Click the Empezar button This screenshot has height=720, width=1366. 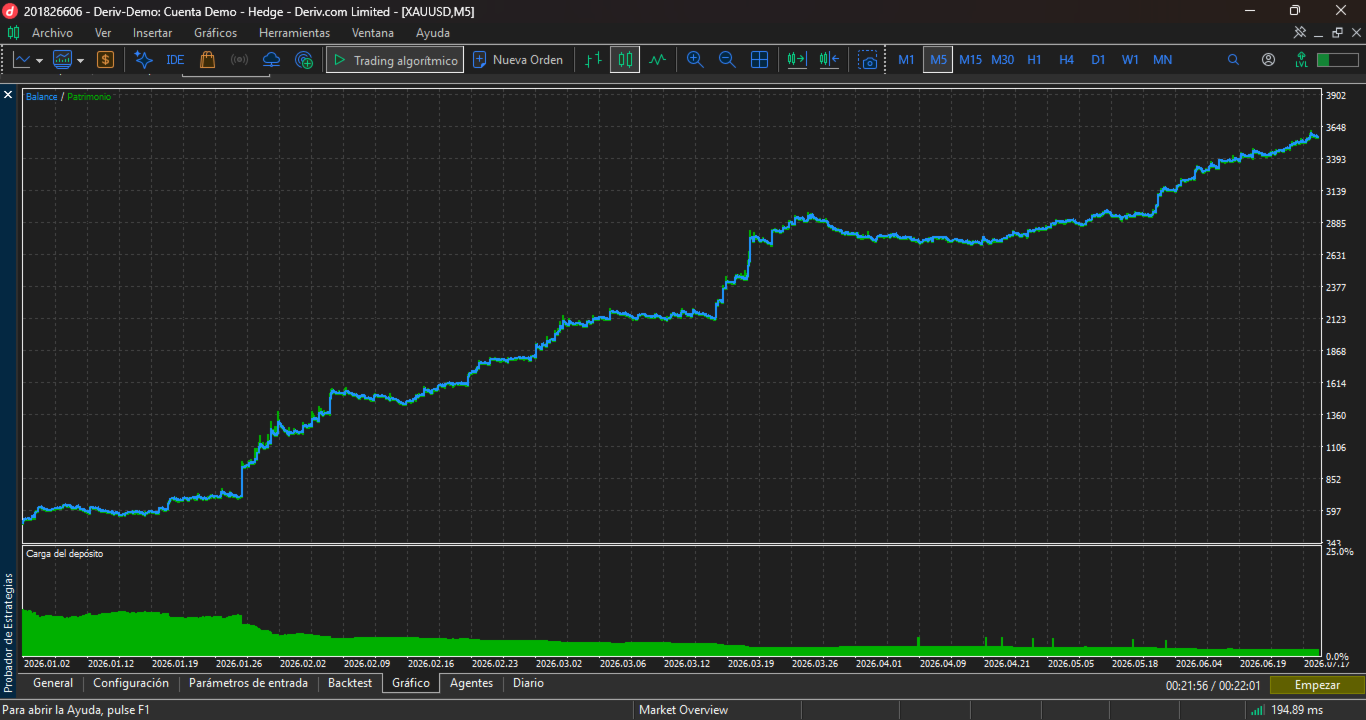tap(1317, 685)
